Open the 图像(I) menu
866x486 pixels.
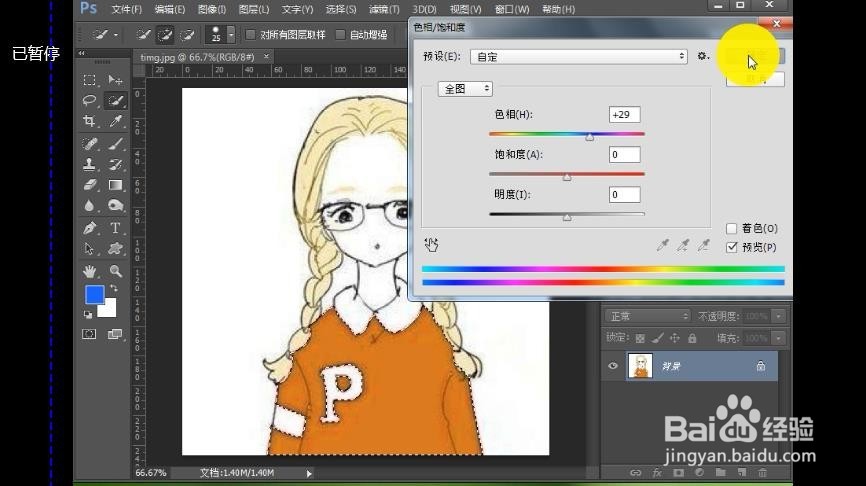(x=212, y=9)
